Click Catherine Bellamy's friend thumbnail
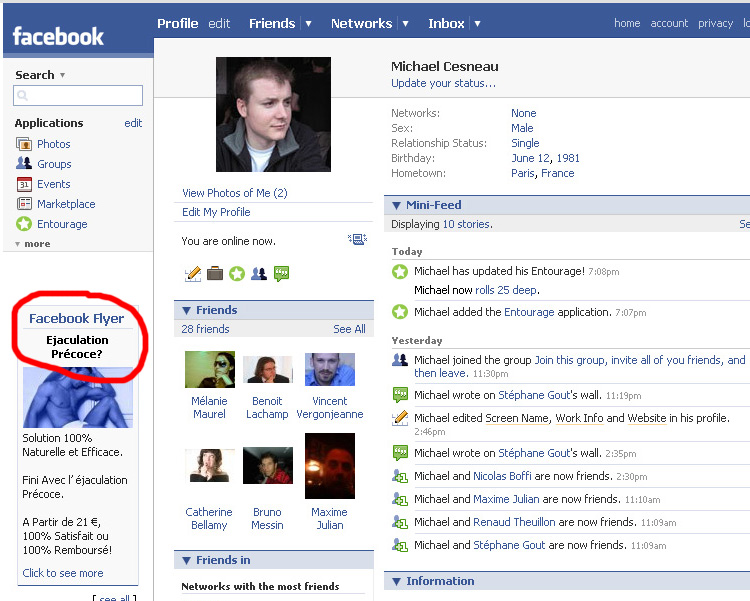Screen dimensions: 750x601 click(210, 466)
